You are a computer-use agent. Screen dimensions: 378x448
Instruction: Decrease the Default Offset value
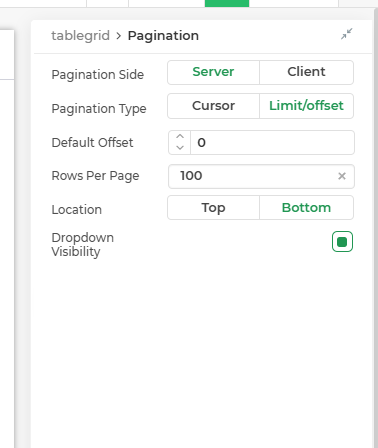coord(180,148)
